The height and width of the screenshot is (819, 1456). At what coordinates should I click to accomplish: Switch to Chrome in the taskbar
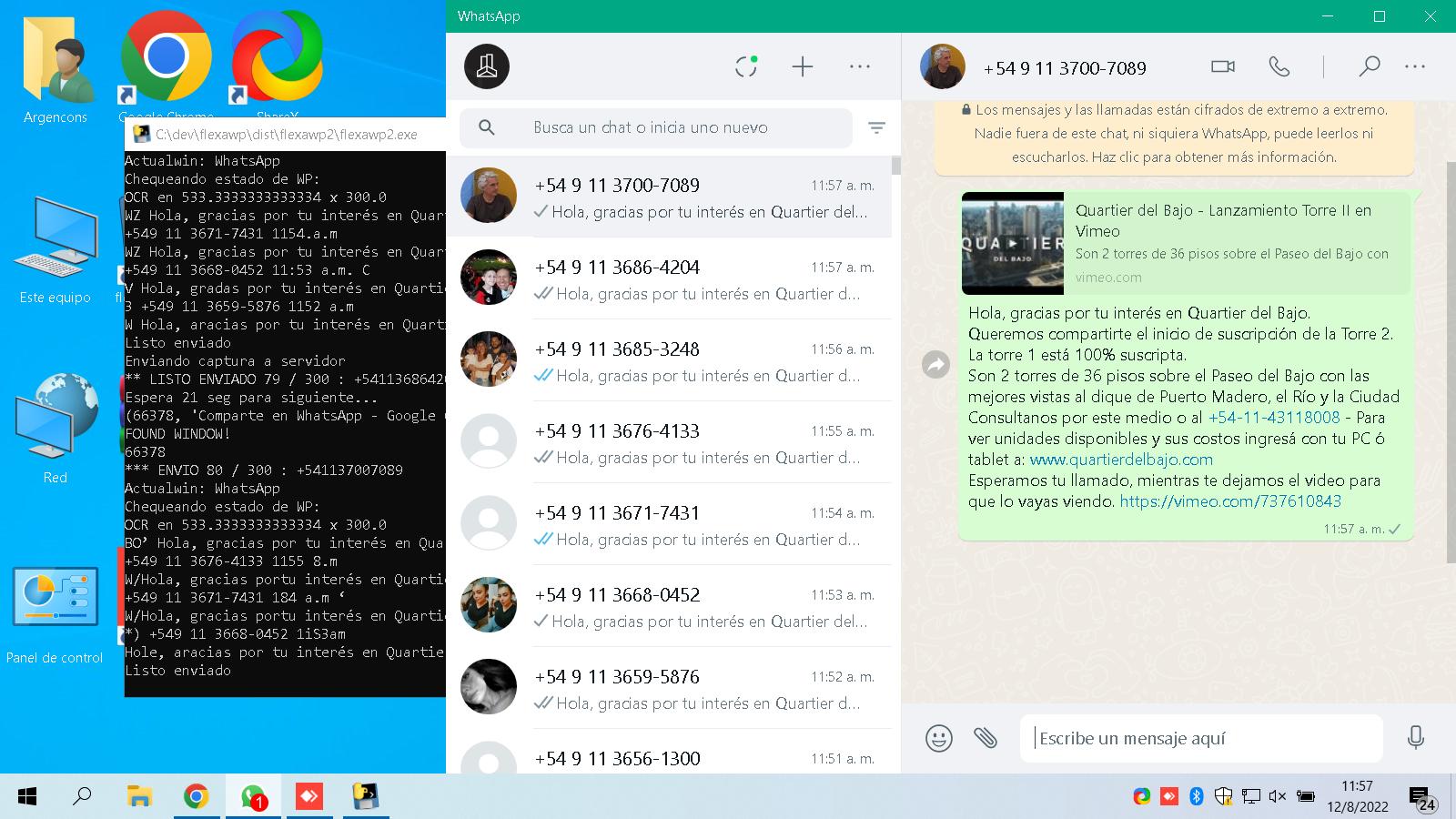(196, 797)
